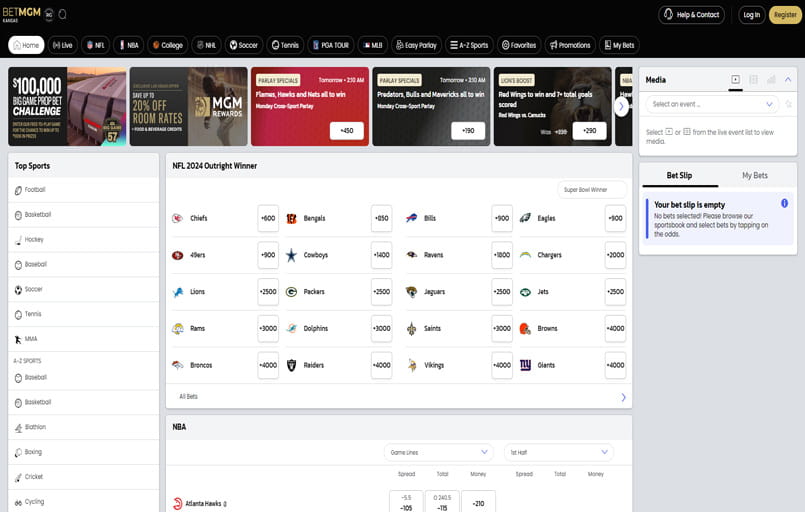This screenshot has height=512, width=805.
Task: Open Soccer in Top Sports
Action: click(84, 290)
